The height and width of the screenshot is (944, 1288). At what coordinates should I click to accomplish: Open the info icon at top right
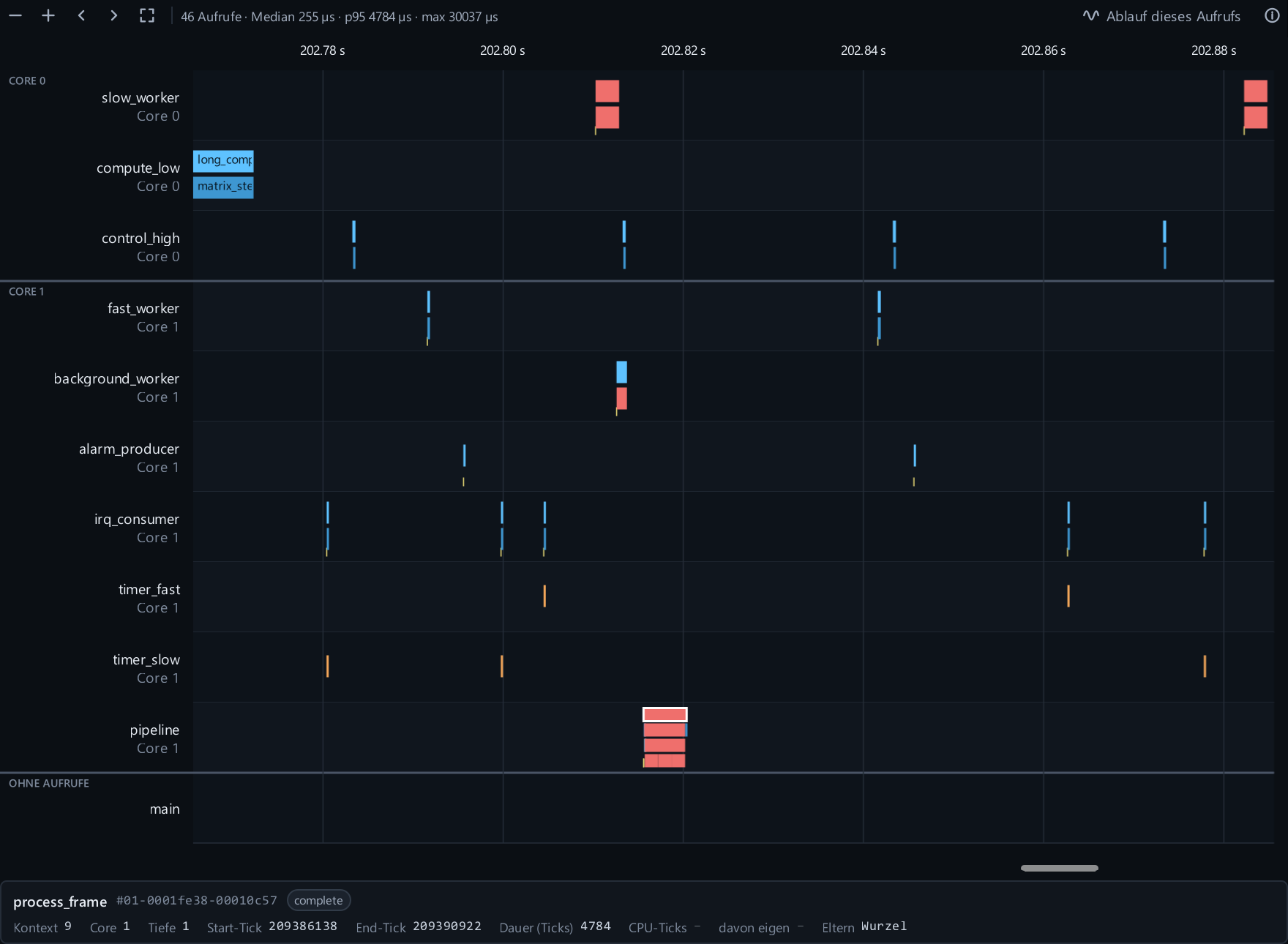click(1272, 15)
